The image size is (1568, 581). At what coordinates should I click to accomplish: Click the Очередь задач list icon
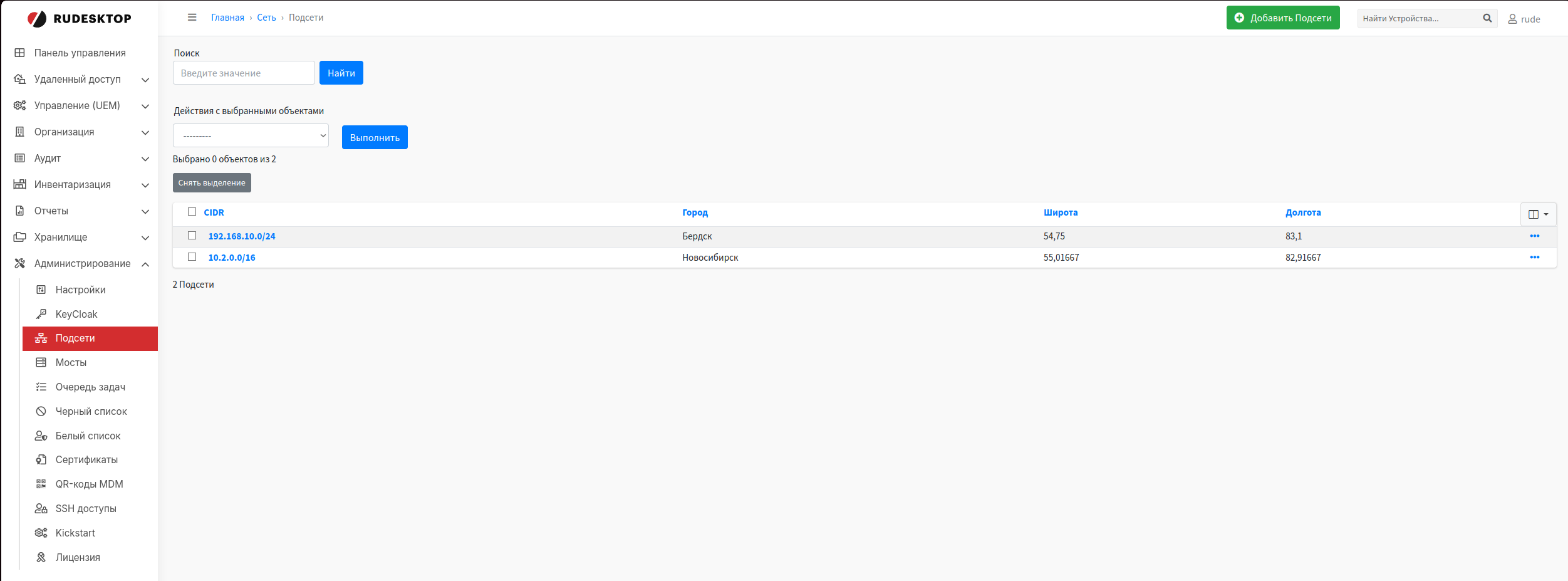[x=41, y=387]
